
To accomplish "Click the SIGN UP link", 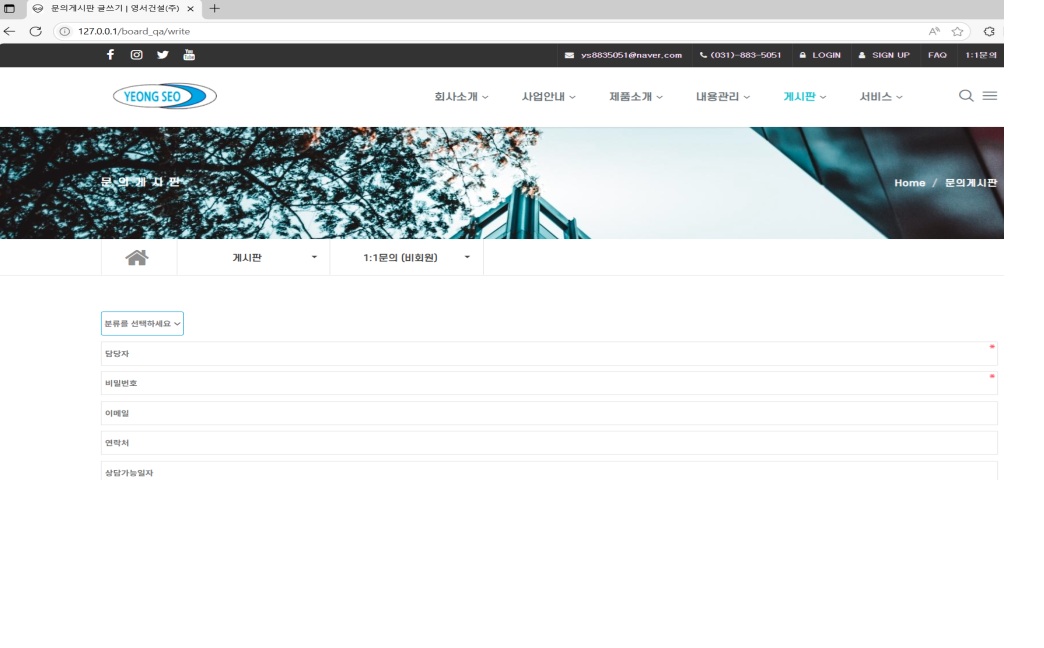I will [884, 55].
